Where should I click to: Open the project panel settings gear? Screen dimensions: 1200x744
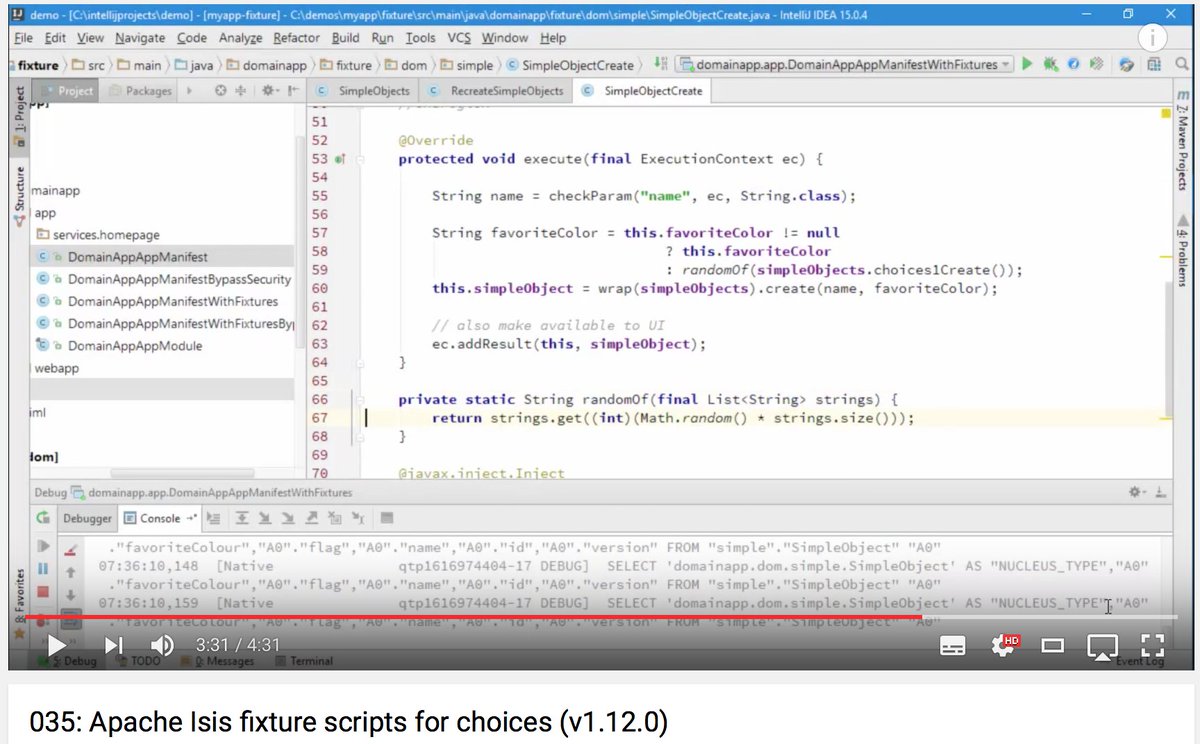coord(269,91)
